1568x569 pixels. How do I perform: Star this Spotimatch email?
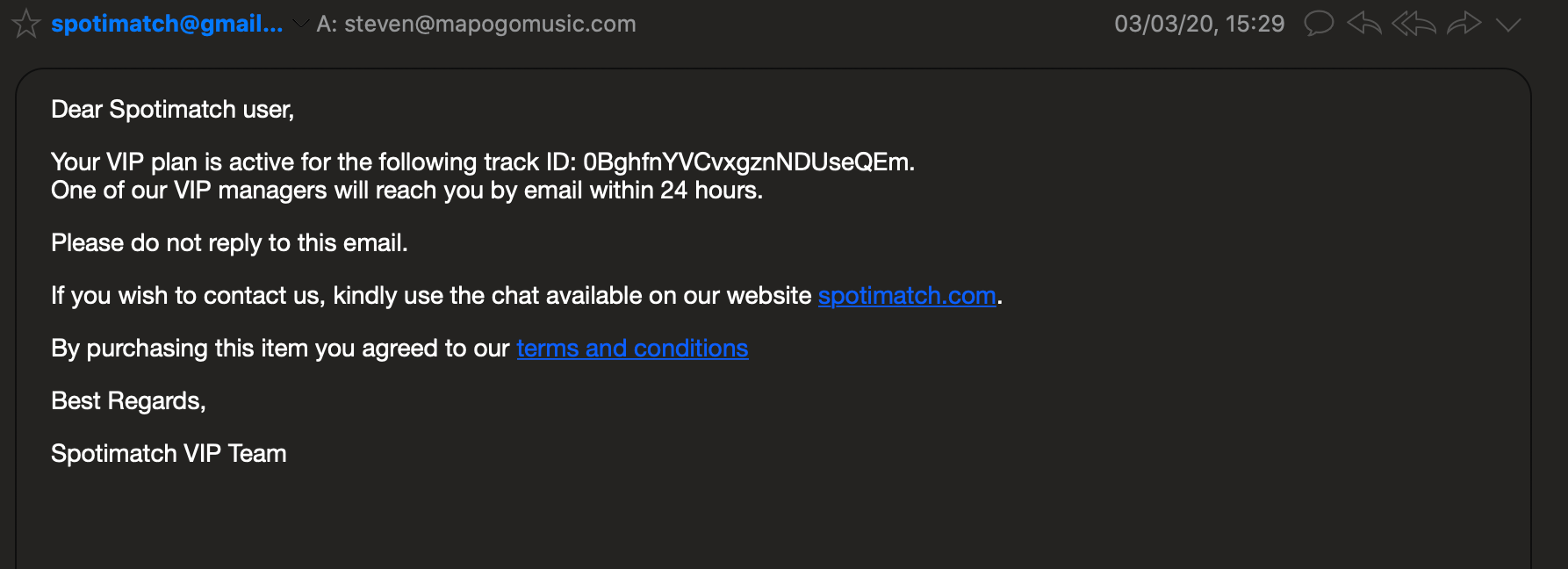pos(26,24)
